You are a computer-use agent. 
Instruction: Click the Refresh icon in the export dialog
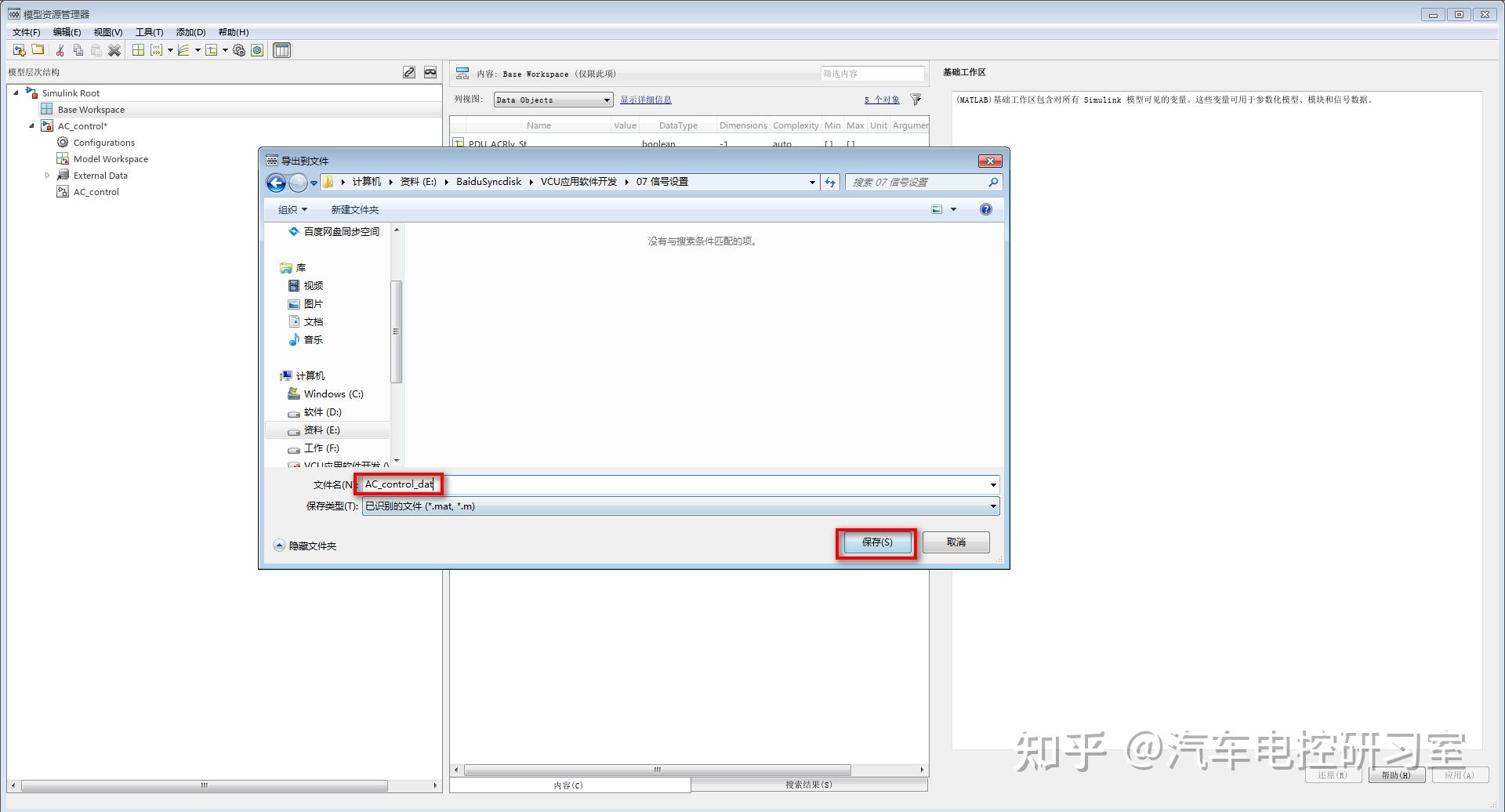tap(830, 182)
